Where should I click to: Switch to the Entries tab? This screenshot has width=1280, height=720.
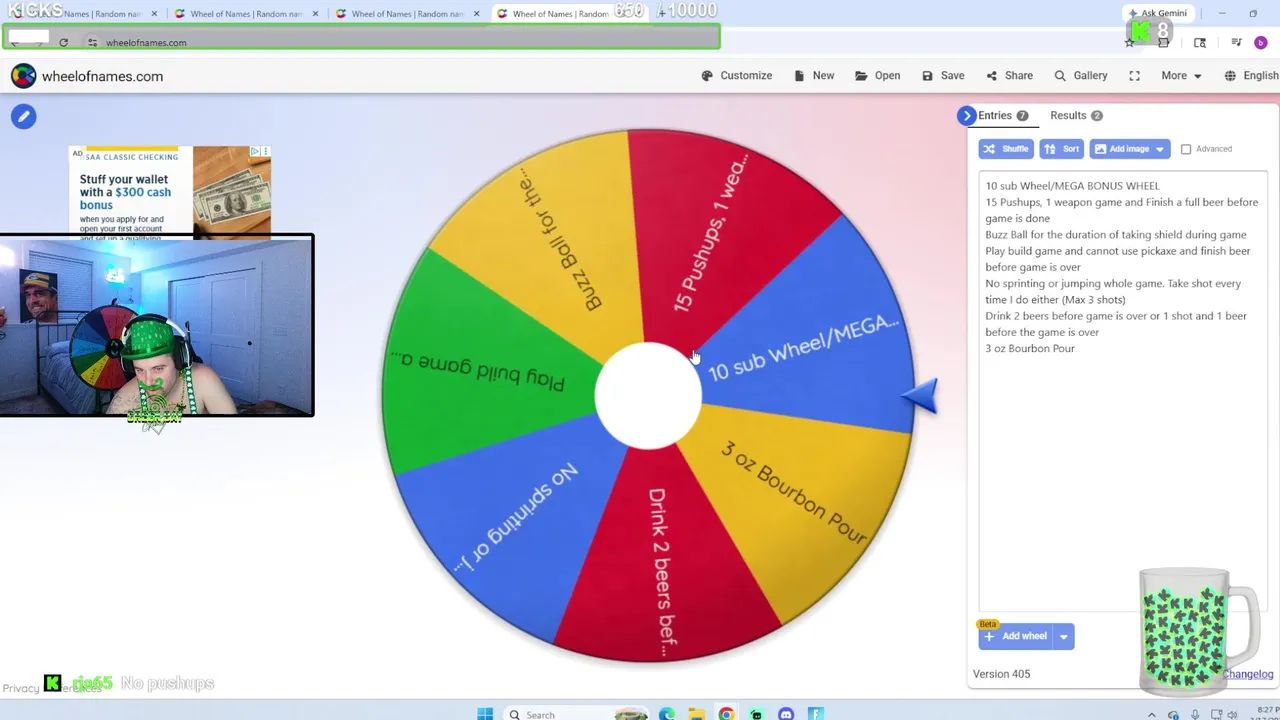click(x=1002, y=116)
